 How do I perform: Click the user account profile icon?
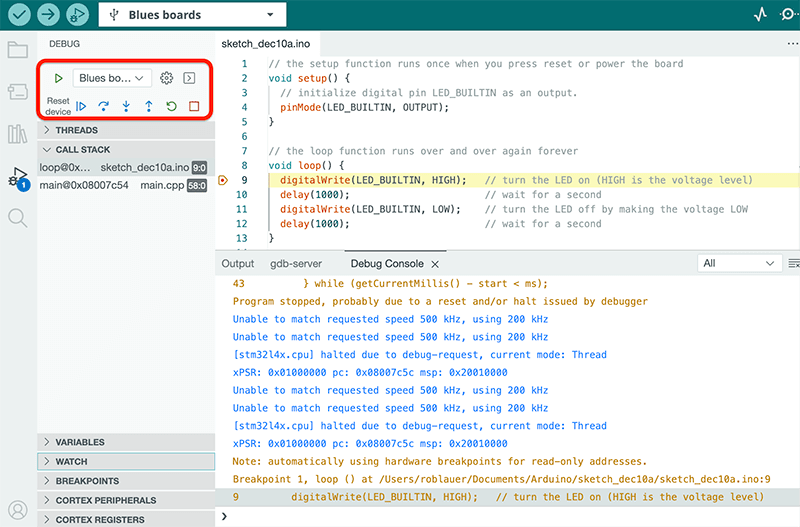pos(18,510)
